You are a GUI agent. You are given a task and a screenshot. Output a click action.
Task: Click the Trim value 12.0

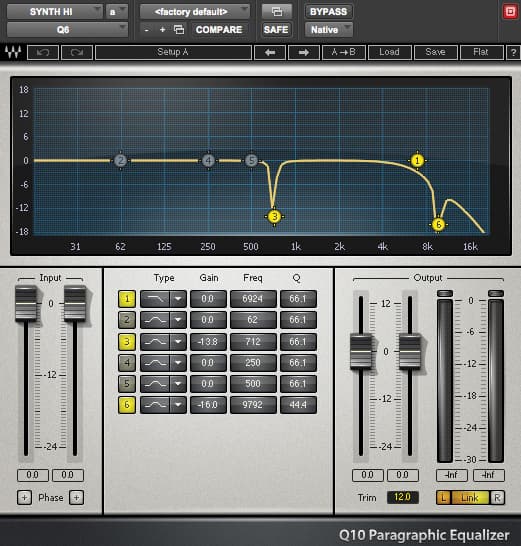tap(403, 497)
